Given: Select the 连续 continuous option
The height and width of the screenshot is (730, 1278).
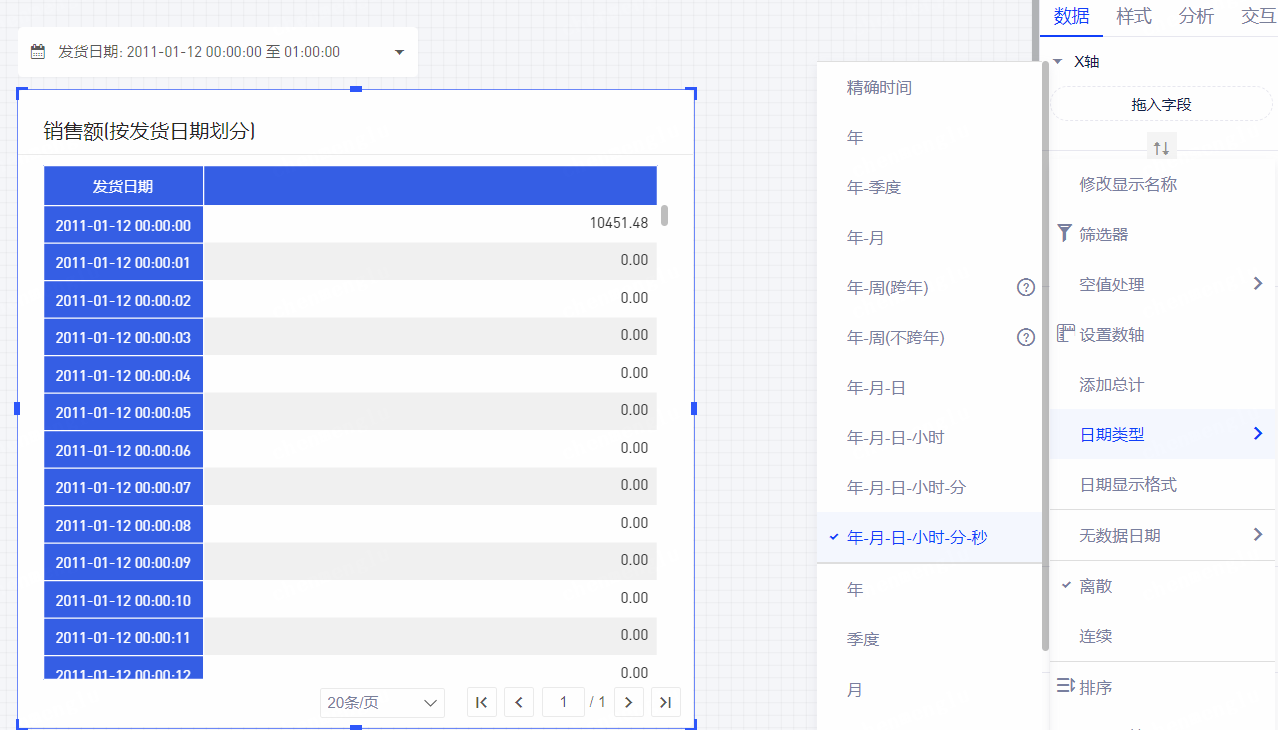Looking at the screenshot, I should tap(1096, 636).
